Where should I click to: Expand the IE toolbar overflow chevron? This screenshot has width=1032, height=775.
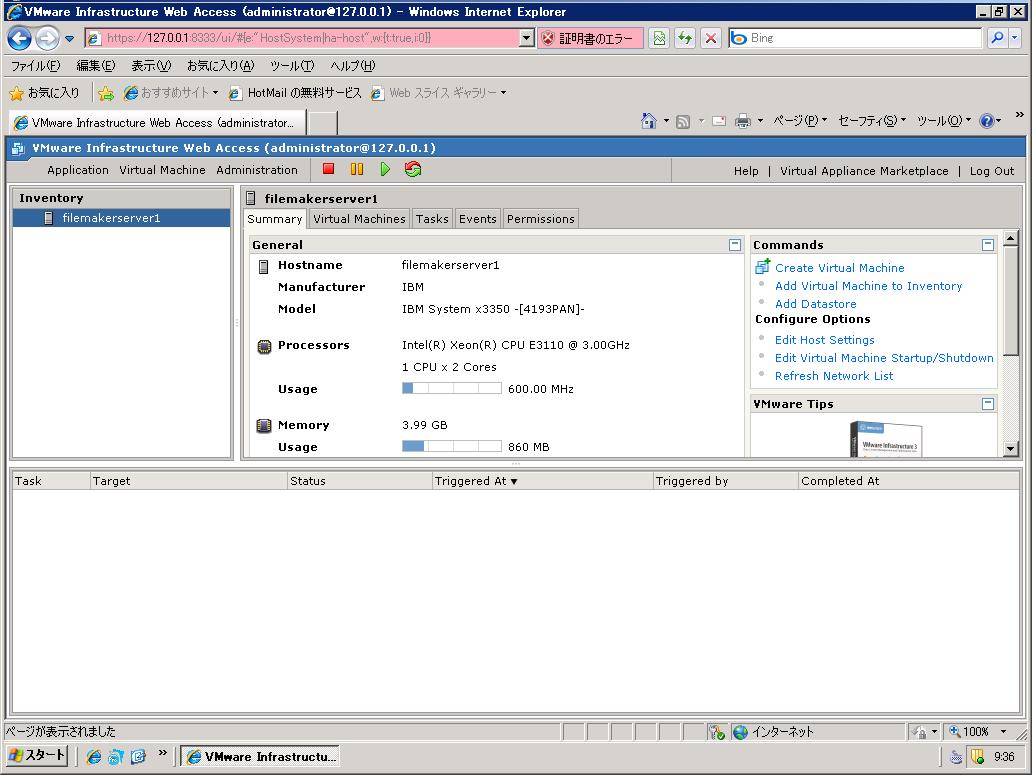[x=1019, y=115]
